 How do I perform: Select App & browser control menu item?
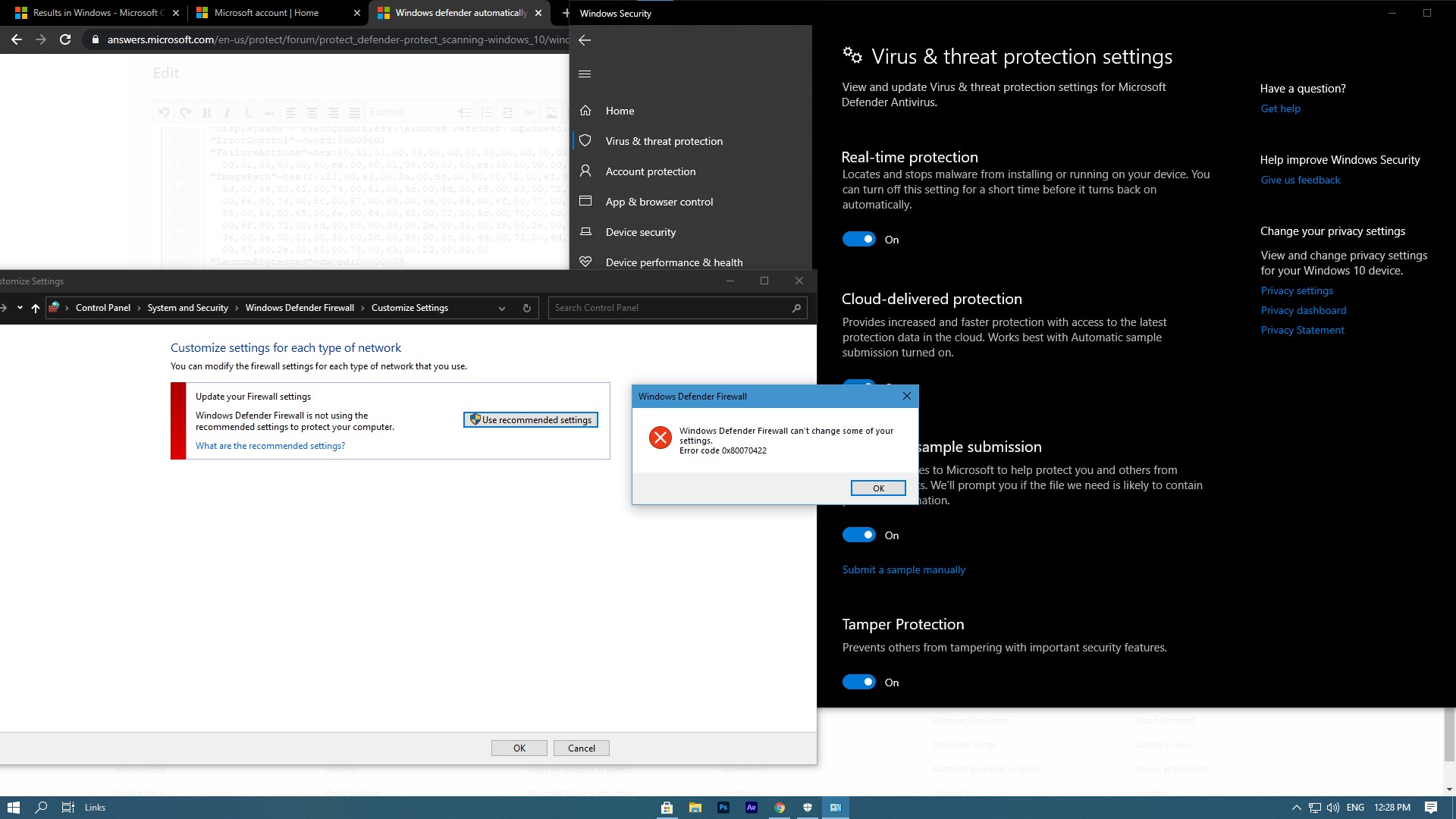click(659, 202)
